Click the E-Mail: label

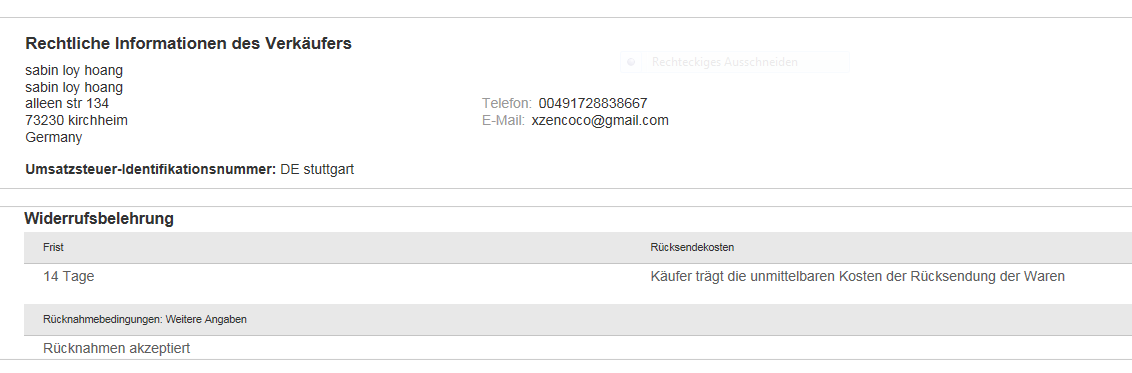pos(503,120)
